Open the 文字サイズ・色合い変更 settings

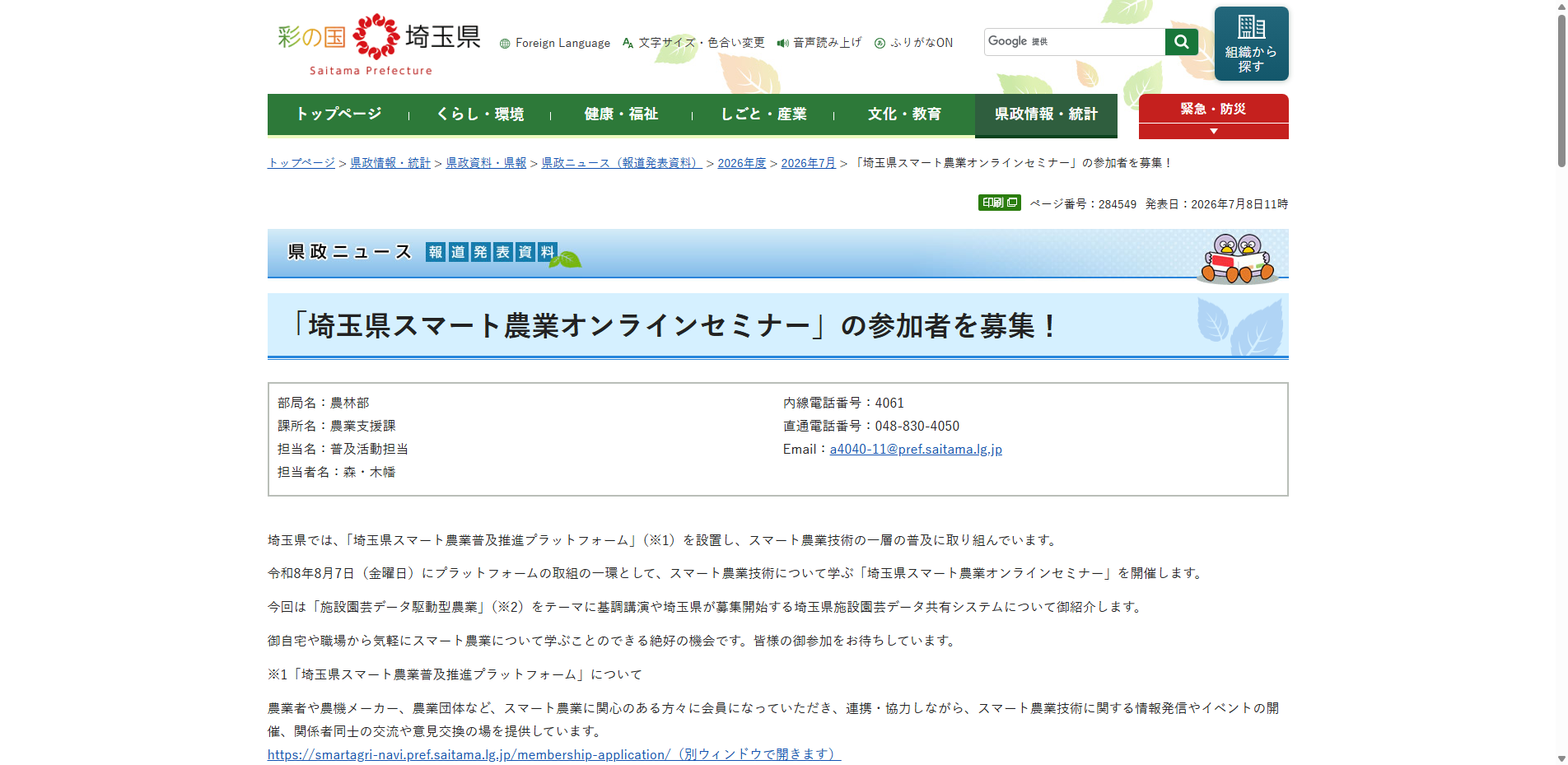tap(693, 43)
